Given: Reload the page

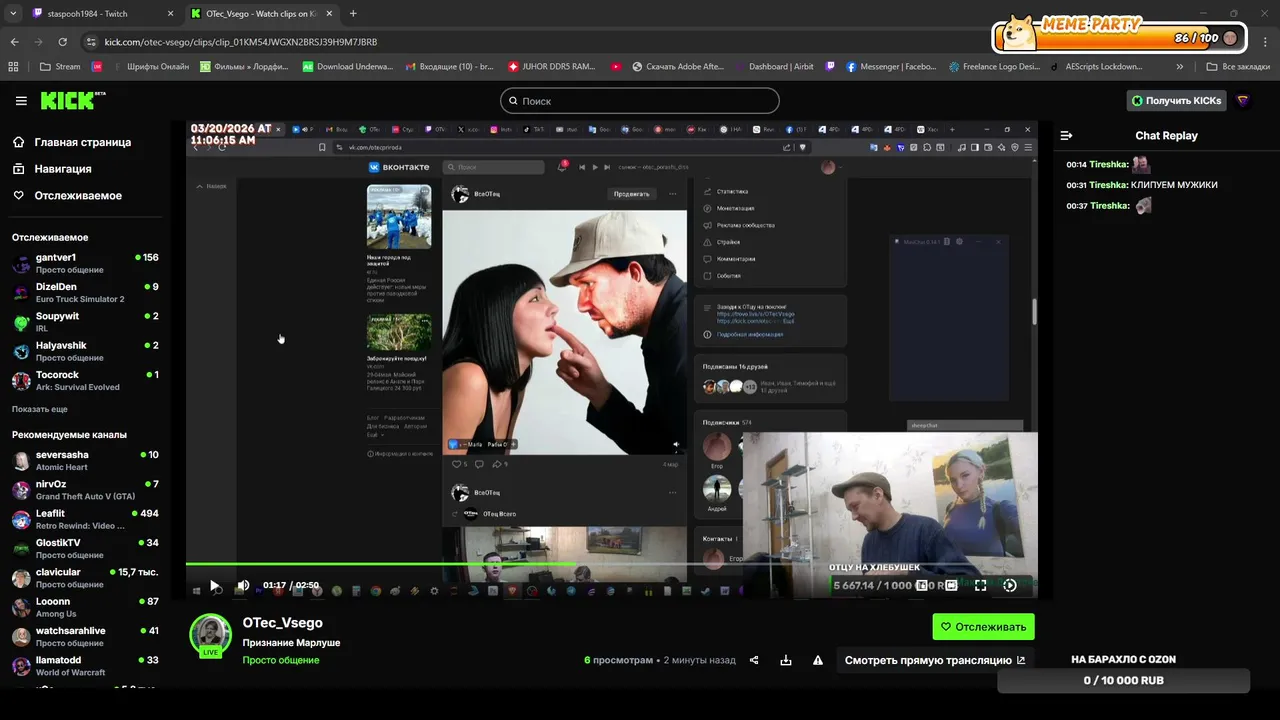Looking at the screenshot, I should 62,42.
